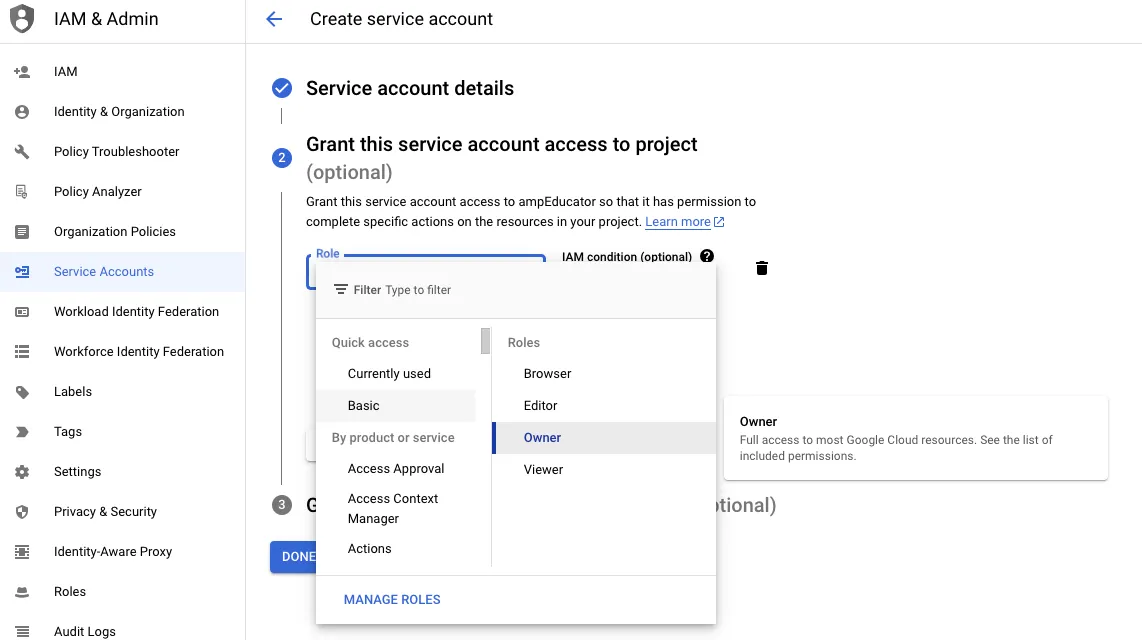This screenshot has height=640, width=1142.
Task: Click the role filter text field
Action: [516, 290]
